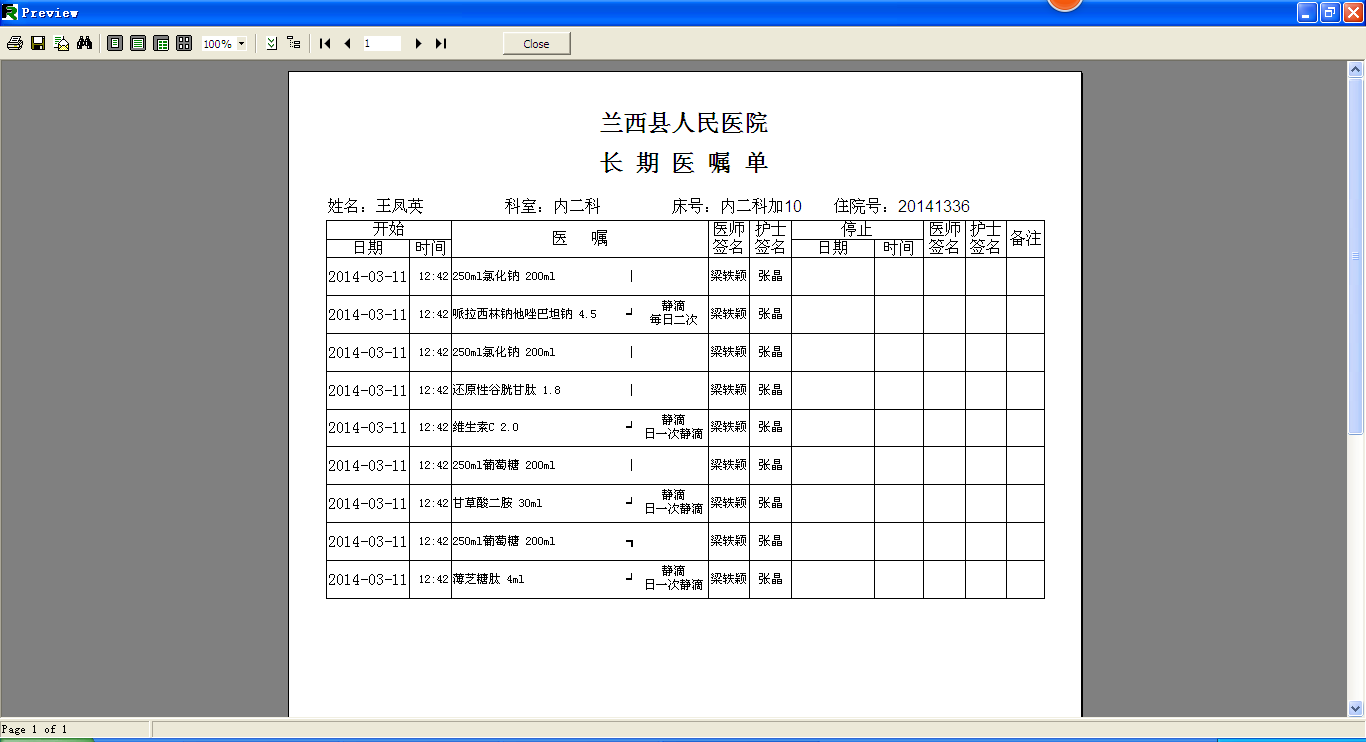1366x742 pixels.
Task: Toggle the report outline tree icon
Action: [x=293, y=44]
